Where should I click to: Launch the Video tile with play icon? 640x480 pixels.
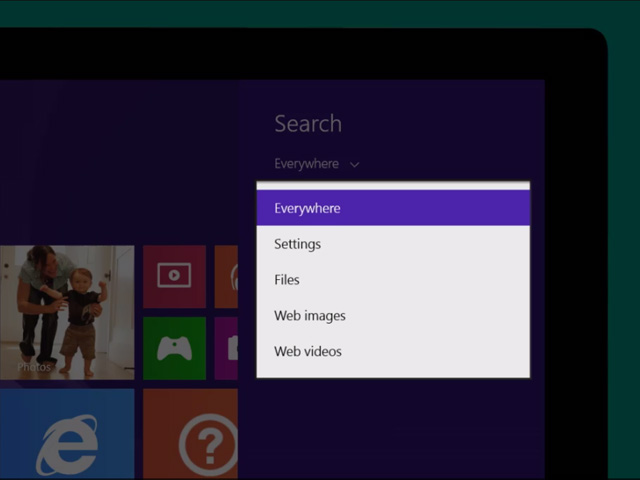(x=174, y=276)
